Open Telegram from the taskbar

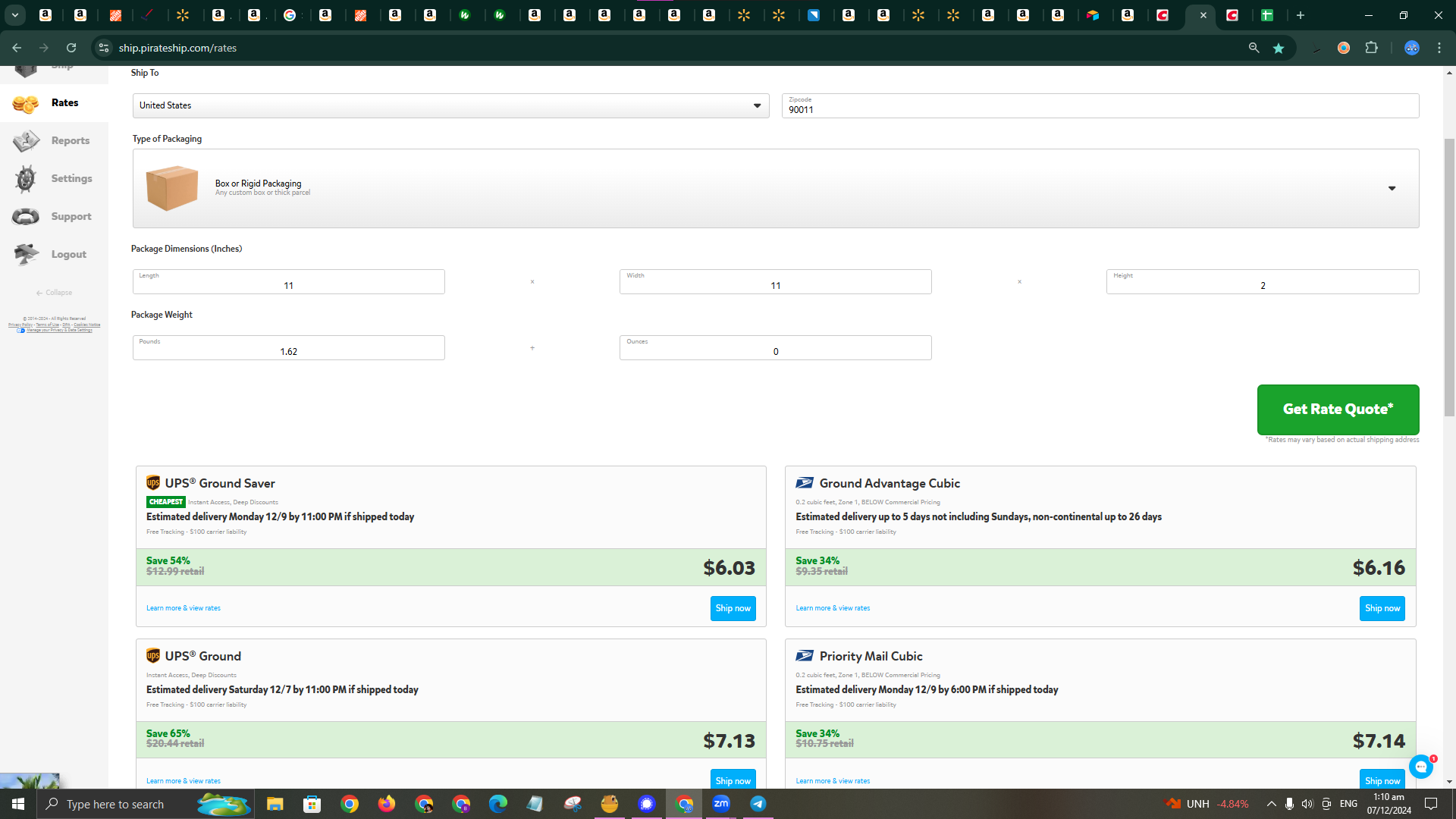click(758, 804)
